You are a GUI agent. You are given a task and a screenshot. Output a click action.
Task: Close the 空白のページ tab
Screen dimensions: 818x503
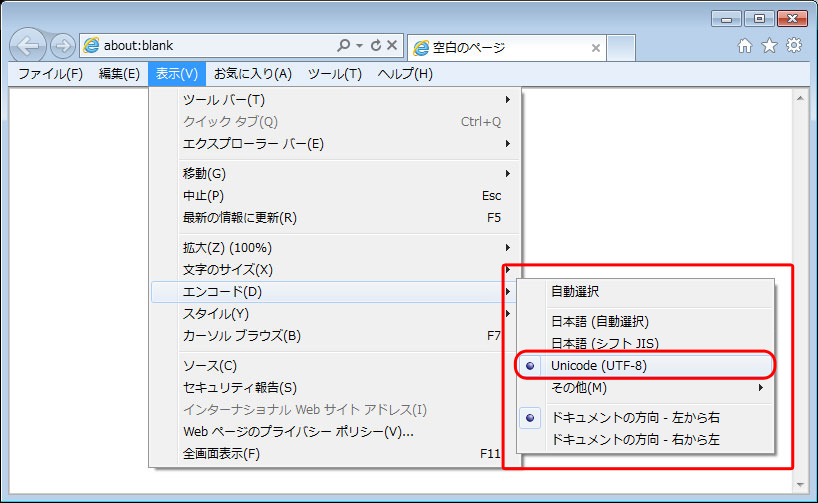pos(595,48)
